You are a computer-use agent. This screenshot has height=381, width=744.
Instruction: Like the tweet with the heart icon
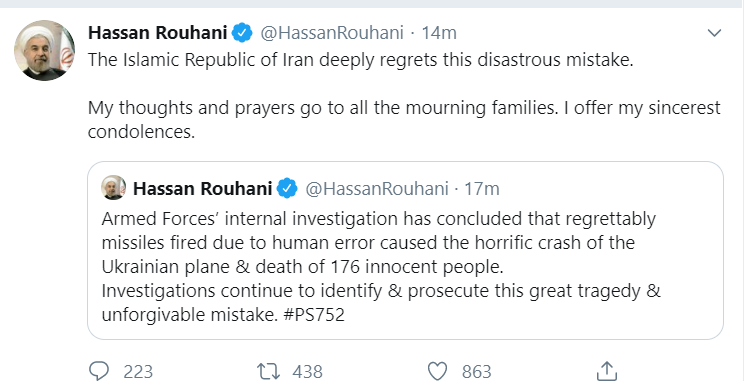(437, 371)
